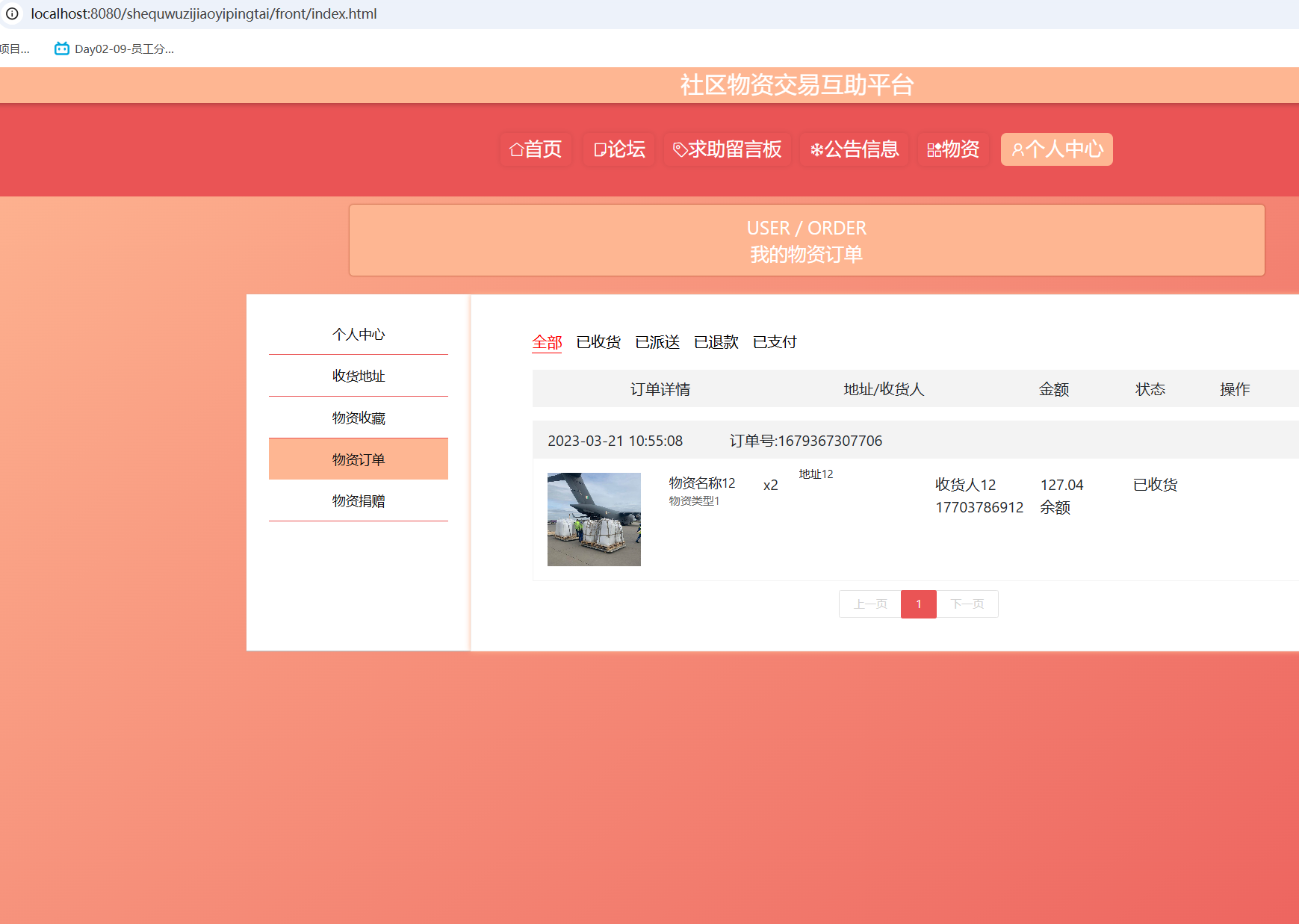The width and height of the screenshot is (1299, 924).
Task: Switch to the 已支付 orders tab
Action: 775,342
